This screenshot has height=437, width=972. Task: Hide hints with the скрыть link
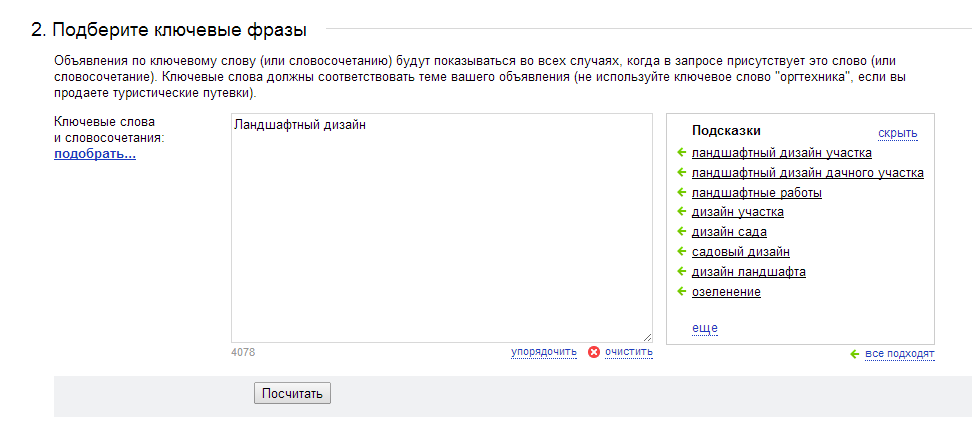point(898,133)
